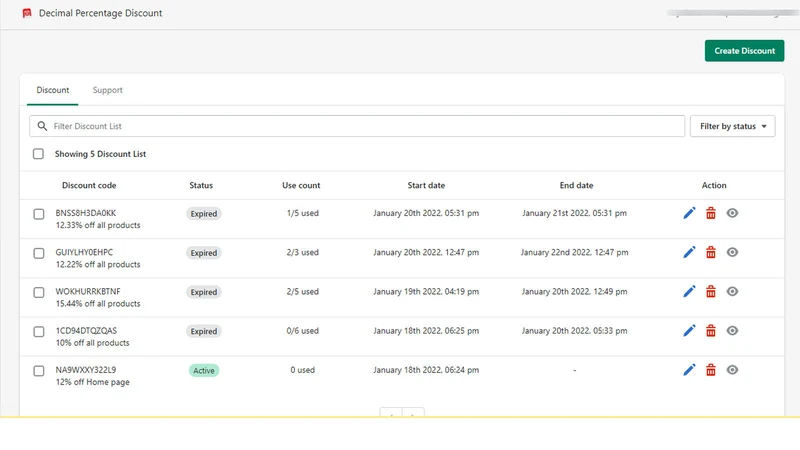This screenshot has width=800, height=450.
Task: Click the Create Discount button
Action: (744, 51)
